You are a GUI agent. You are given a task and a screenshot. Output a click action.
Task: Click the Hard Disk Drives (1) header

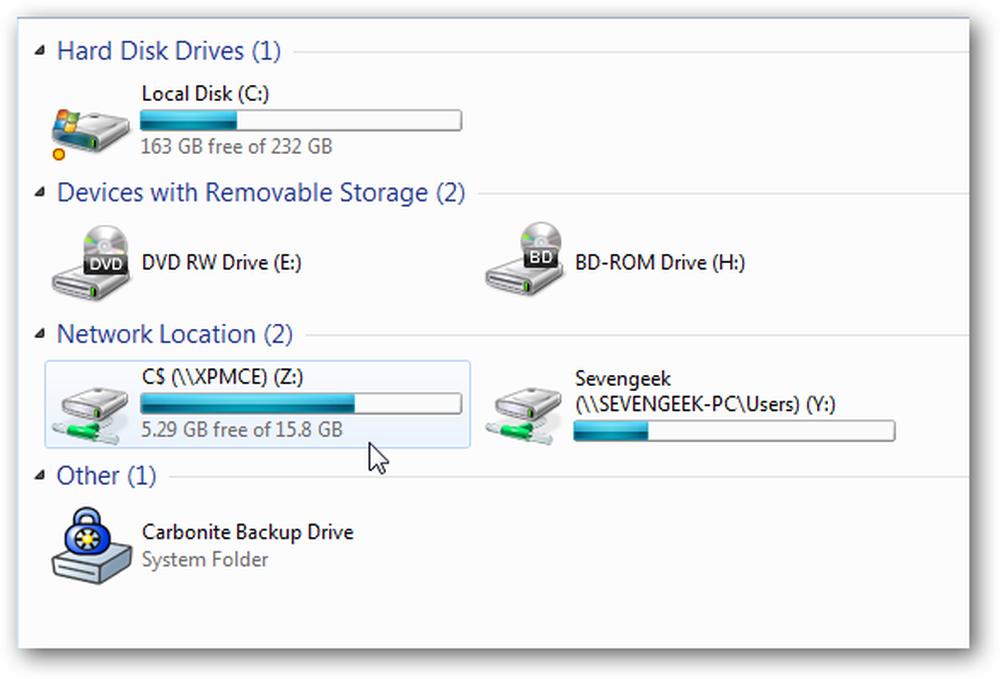168,51
